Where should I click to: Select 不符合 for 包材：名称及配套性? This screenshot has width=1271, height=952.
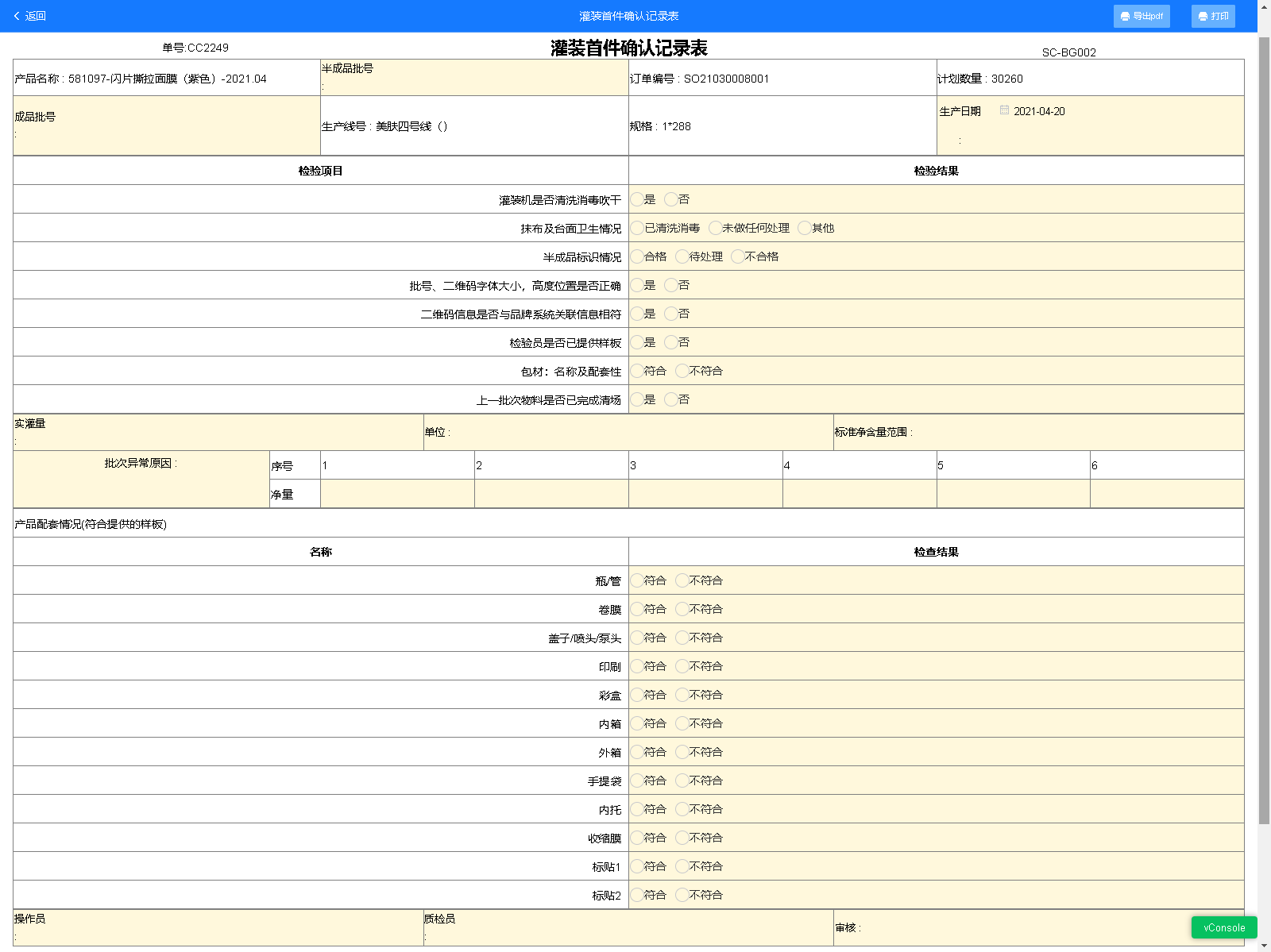[x=682, y=371]
